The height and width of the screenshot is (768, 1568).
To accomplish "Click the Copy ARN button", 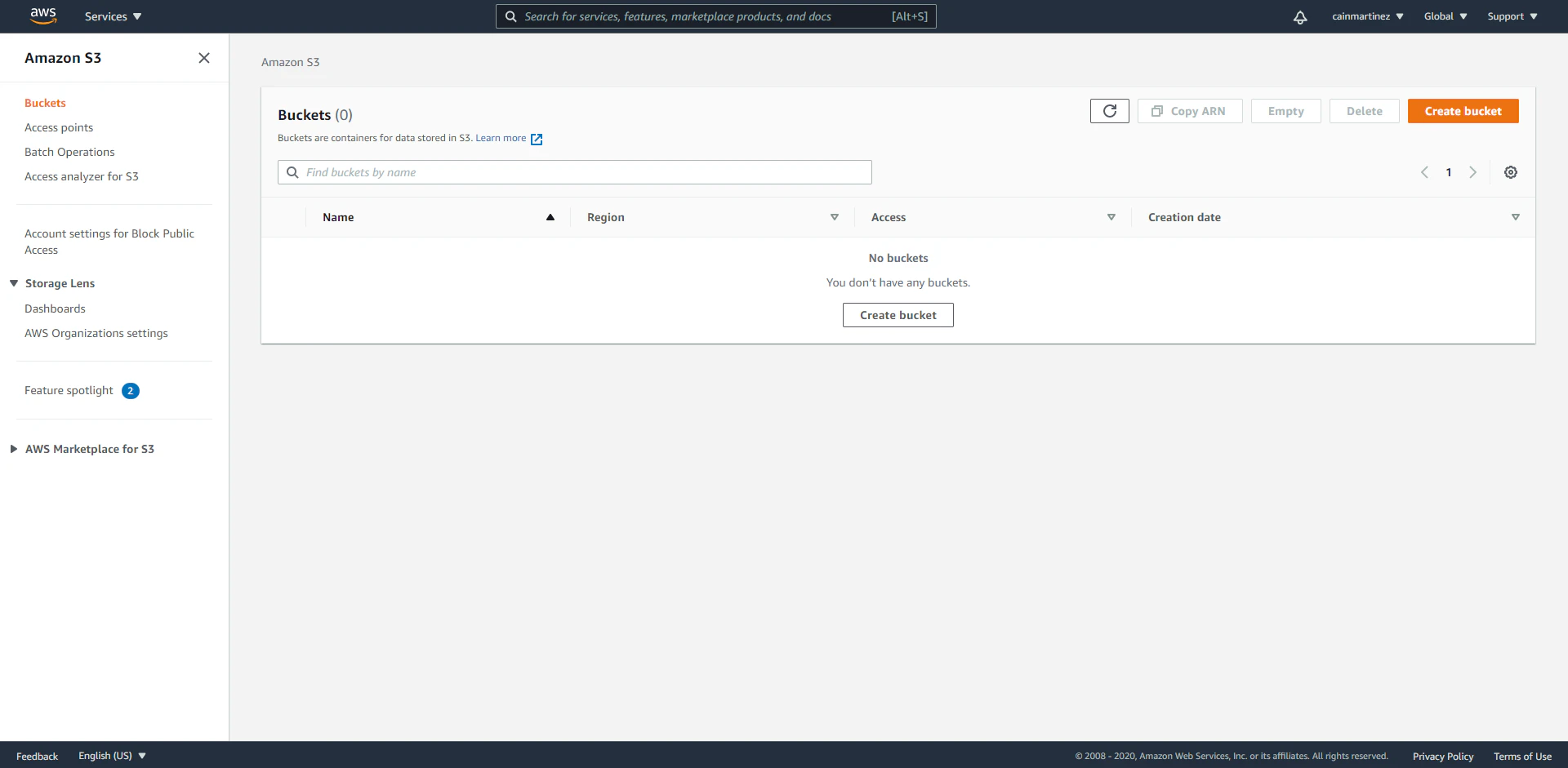I will (1190, 111).
